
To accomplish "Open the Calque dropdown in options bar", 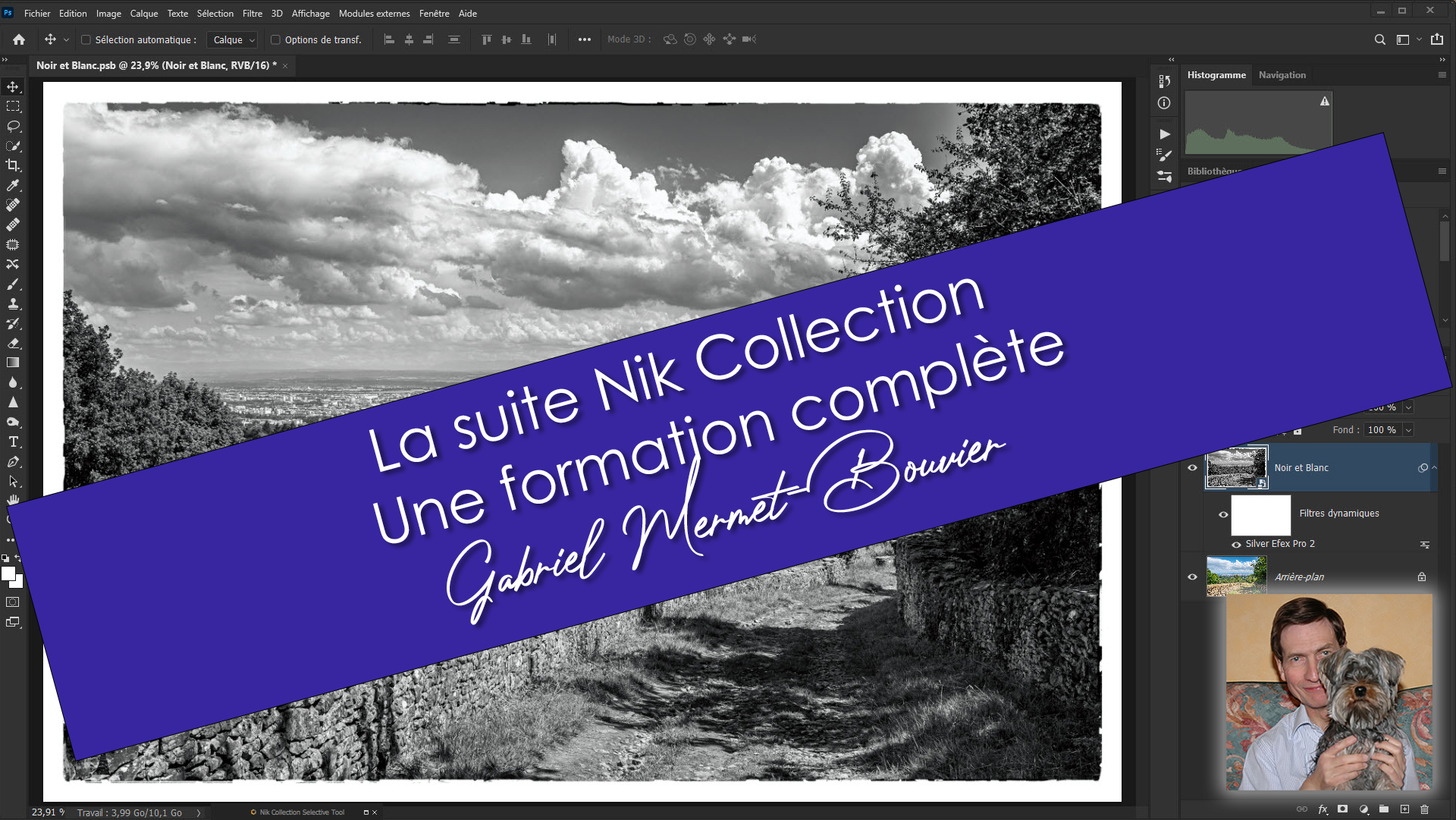I will (232, 39).
